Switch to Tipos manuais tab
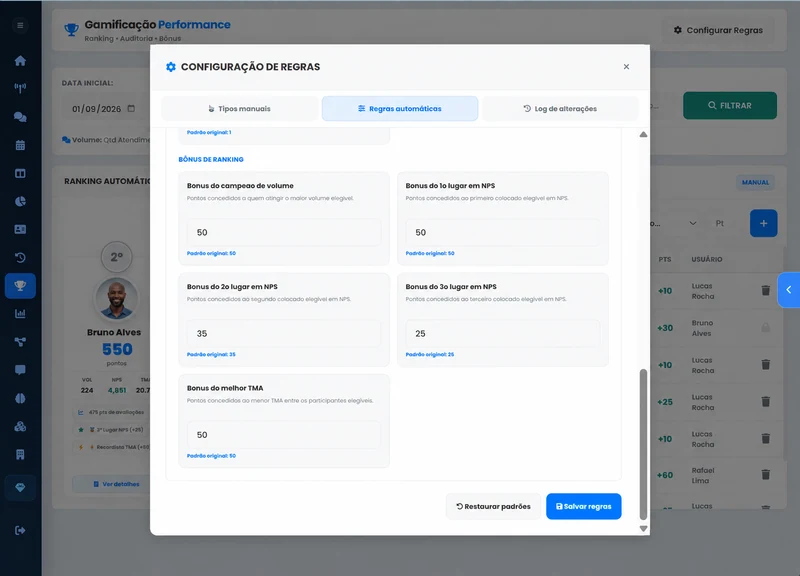This screenshot has width=800, height=576. pyautogui.click(x=239, y=109)
